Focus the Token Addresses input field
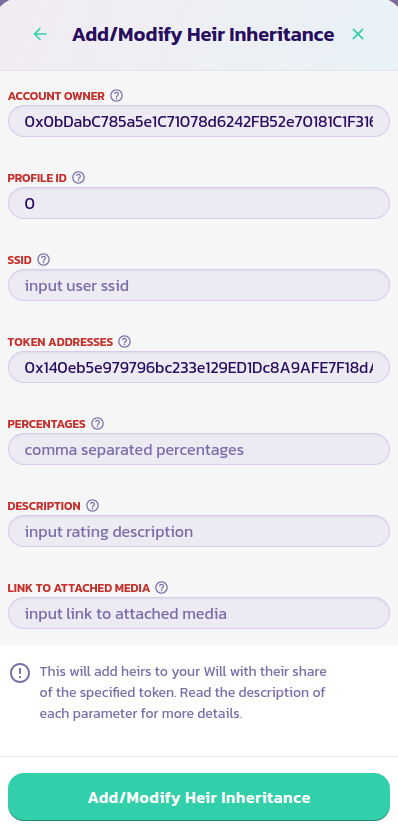The width and height of the screenshot is (398, 828). point(199,367)
